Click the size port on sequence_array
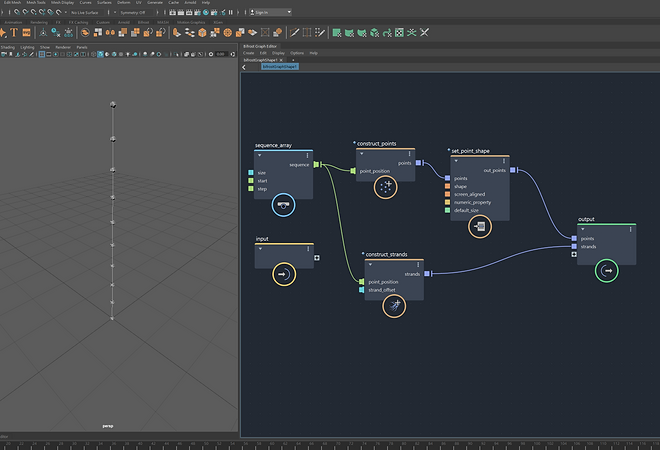This screenshot has width=660, height=450. click(251, 173)
